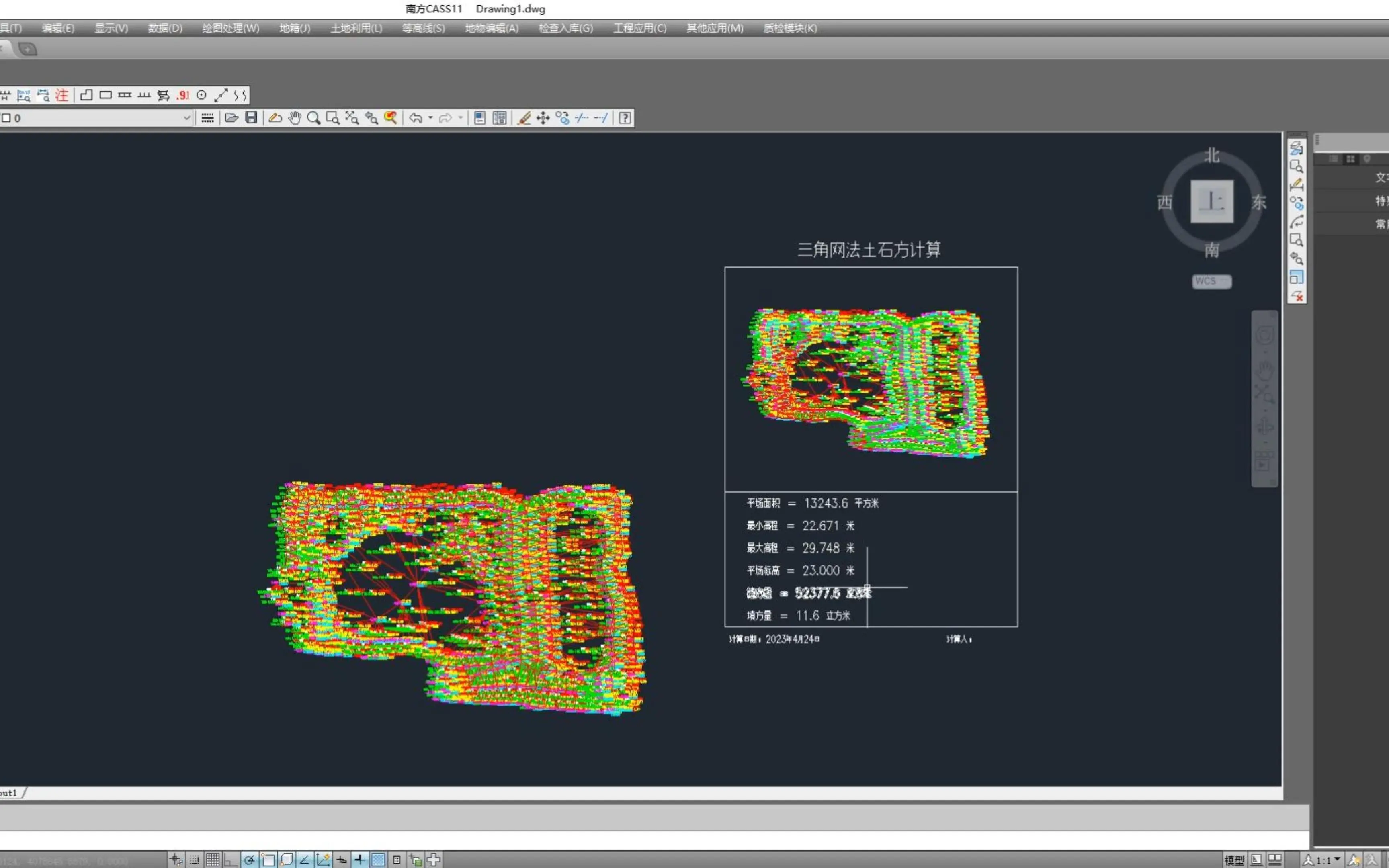
Task: Expand the Redo history dropdown arrow
Action: pyautogui.click(x=460, y=118)
